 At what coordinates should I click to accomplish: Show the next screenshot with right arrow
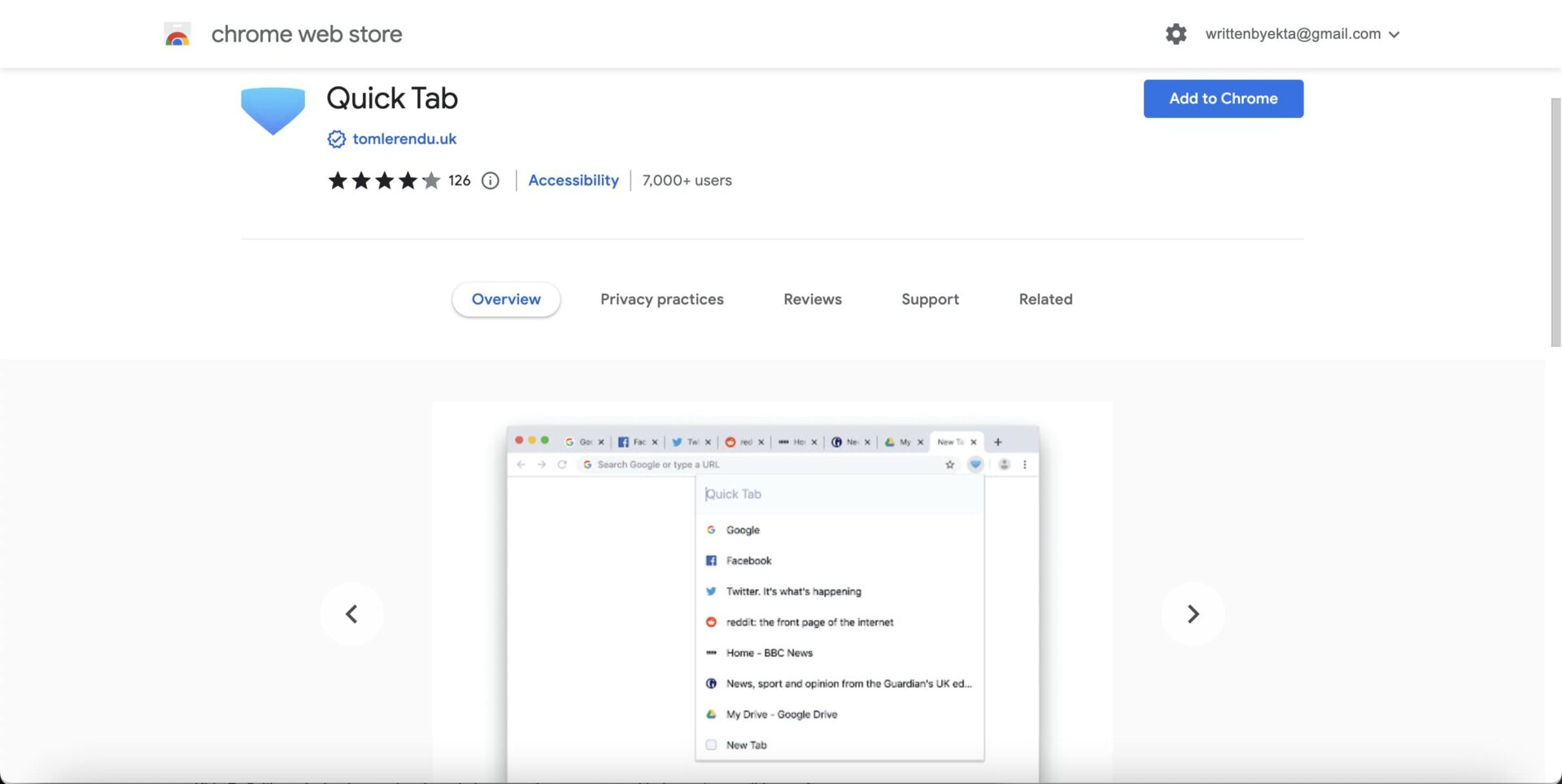(x=1193, y=614)
